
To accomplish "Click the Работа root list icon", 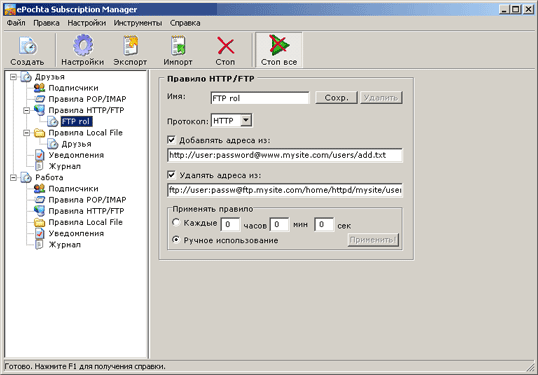I will point(26,177).
